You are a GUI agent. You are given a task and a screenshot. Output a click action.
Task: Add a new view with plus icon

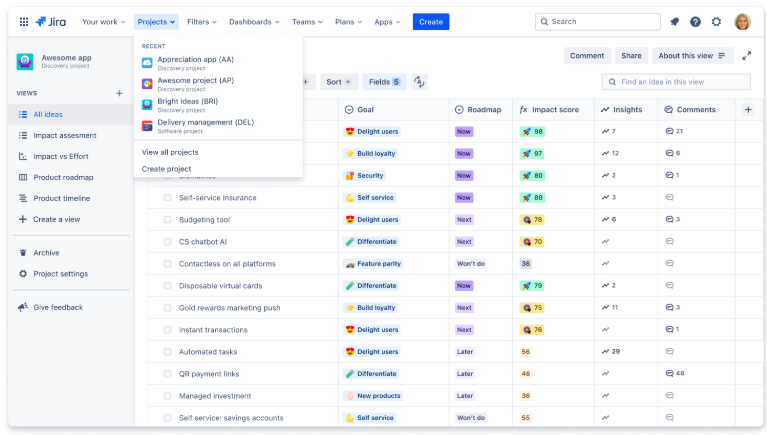click(119, 93)
